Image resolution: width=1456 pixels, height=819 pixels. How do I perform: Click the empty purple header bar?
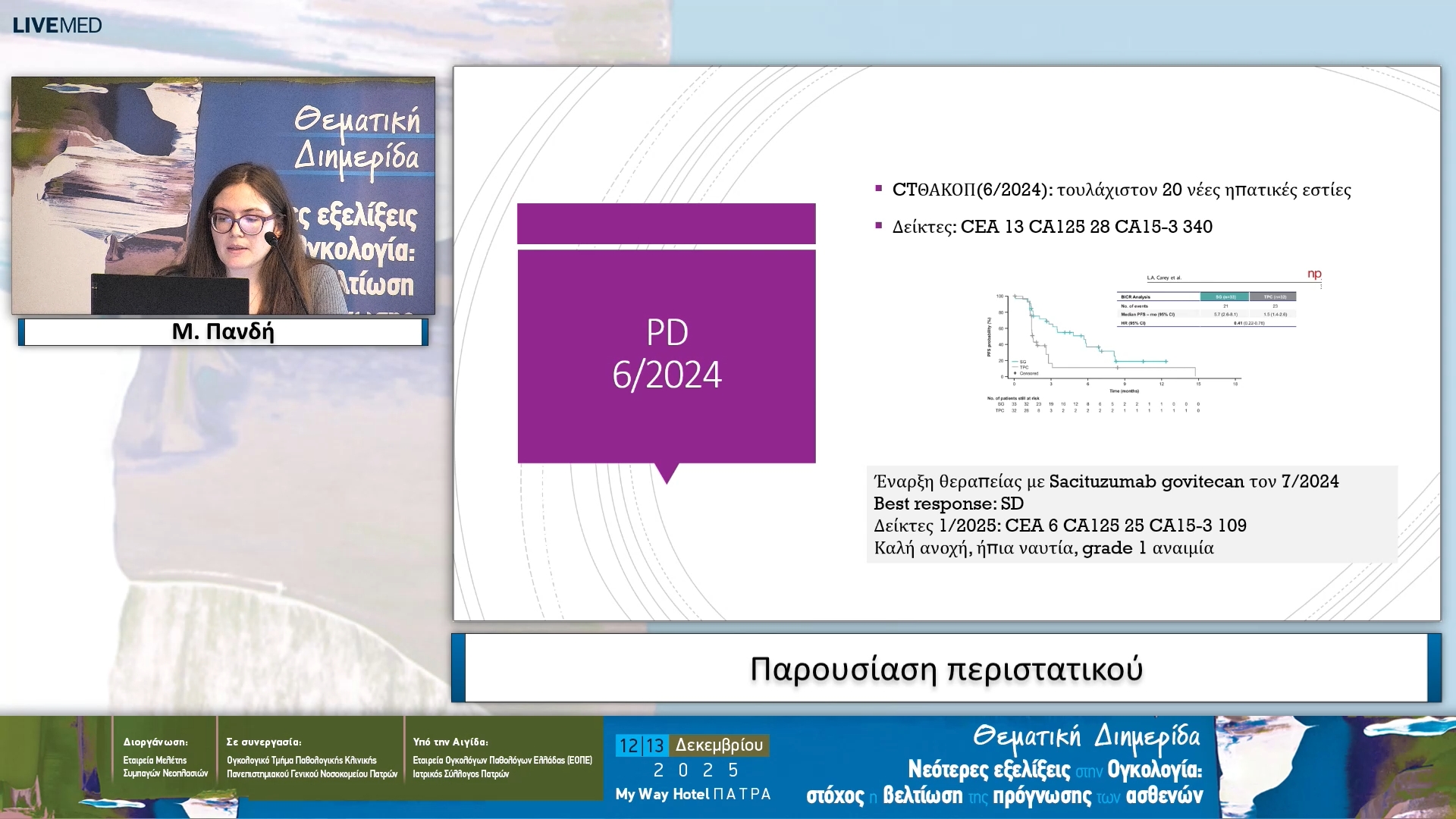click(x=667, y=224)
